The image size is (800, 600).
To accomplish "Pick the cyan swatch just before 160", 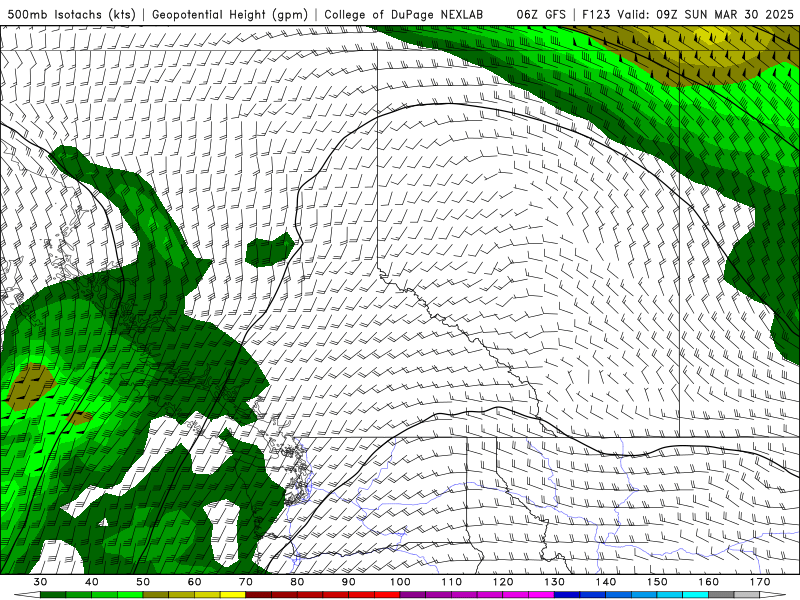I will pos(695,595).
